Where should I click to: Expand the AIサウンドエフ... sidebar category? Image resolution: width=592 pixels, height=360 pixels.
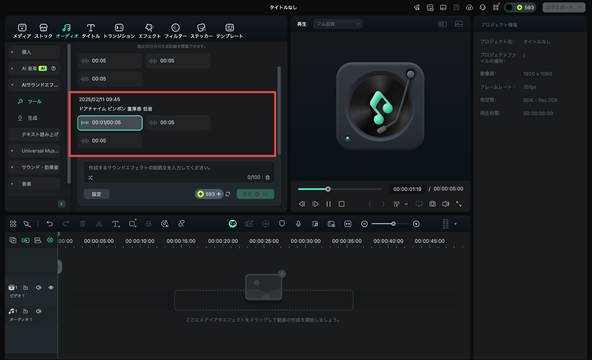click(35, 85)
